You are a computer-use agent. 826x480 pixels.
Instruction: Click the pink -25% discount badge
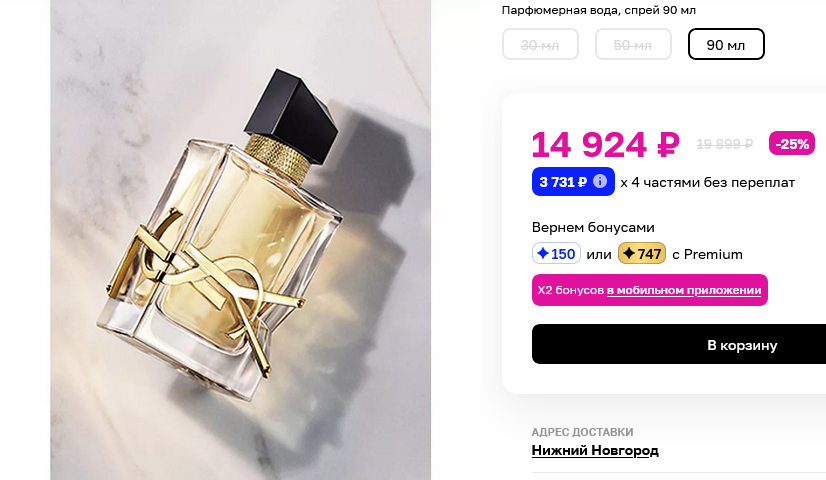click(792, 143)
